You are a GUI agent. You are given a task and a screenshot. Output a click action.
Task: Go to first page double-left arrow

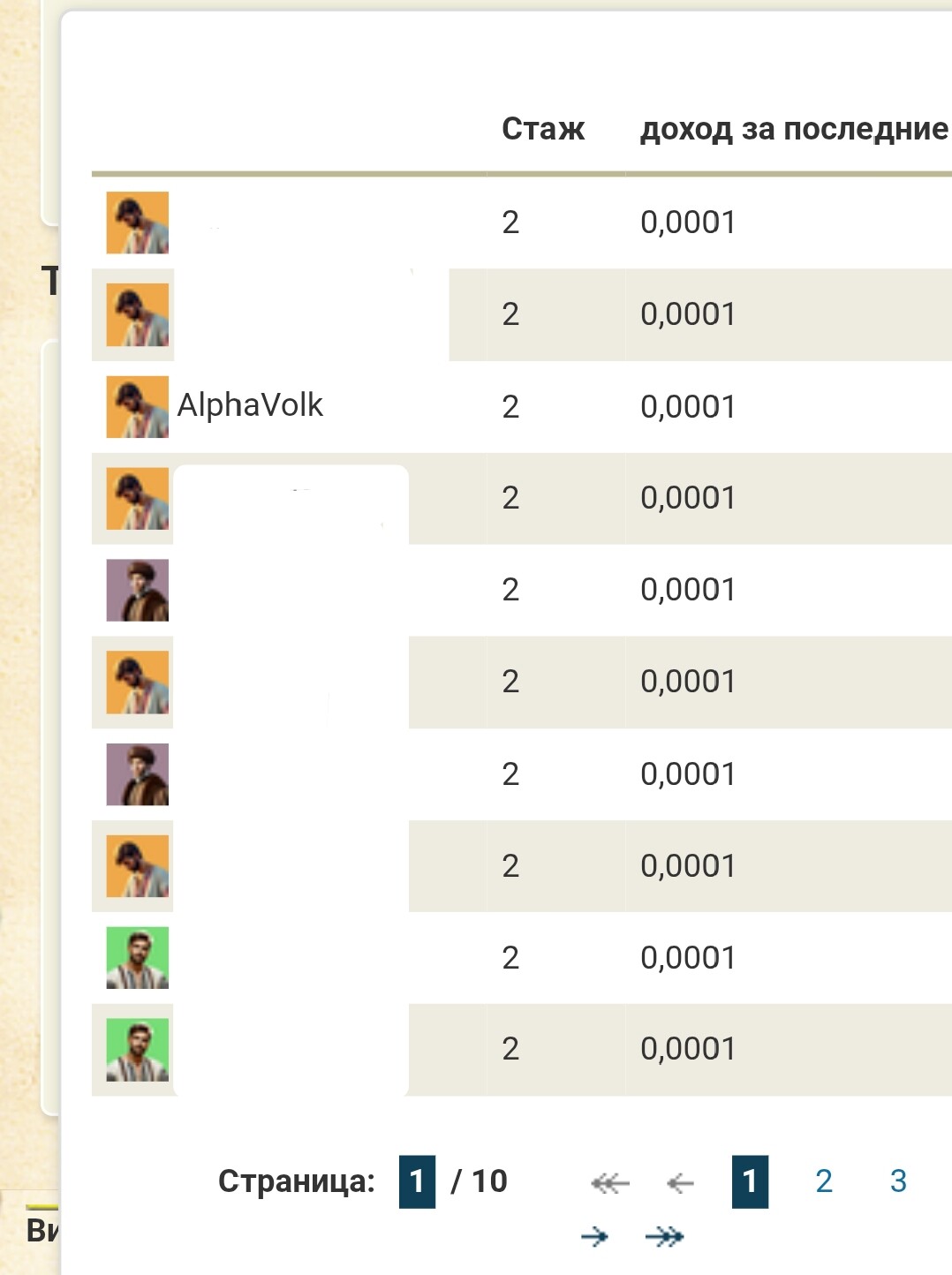tap(610, 1182)
